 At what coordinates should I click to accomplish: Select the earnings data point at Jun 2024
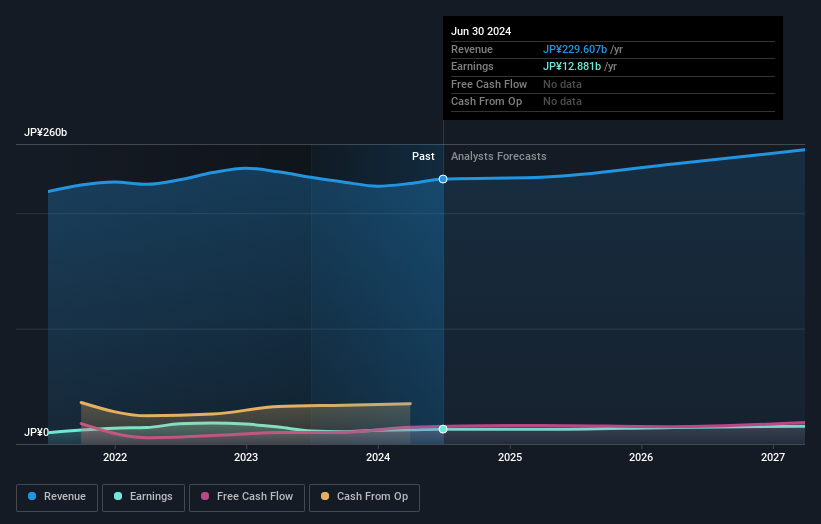443,429
